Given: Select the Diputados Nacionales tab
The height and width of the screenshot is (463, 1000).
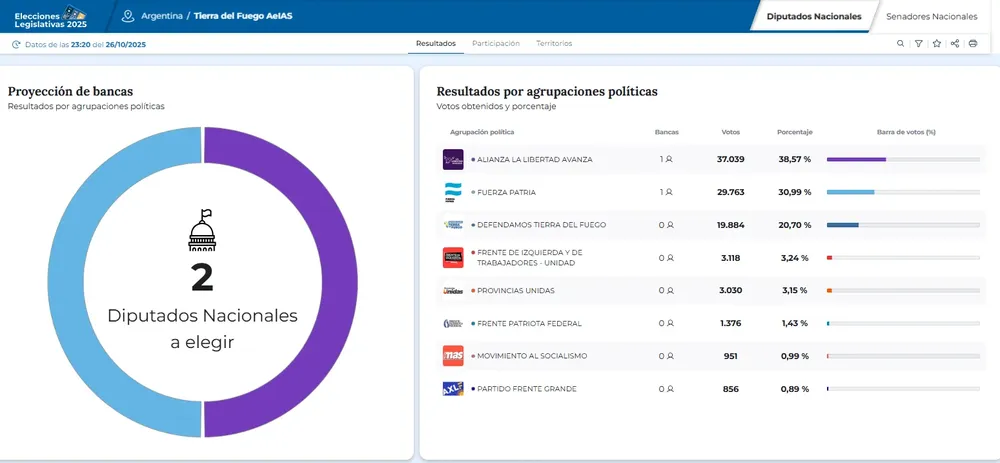Looking at the screenshot, I should (x=813, y=17).
